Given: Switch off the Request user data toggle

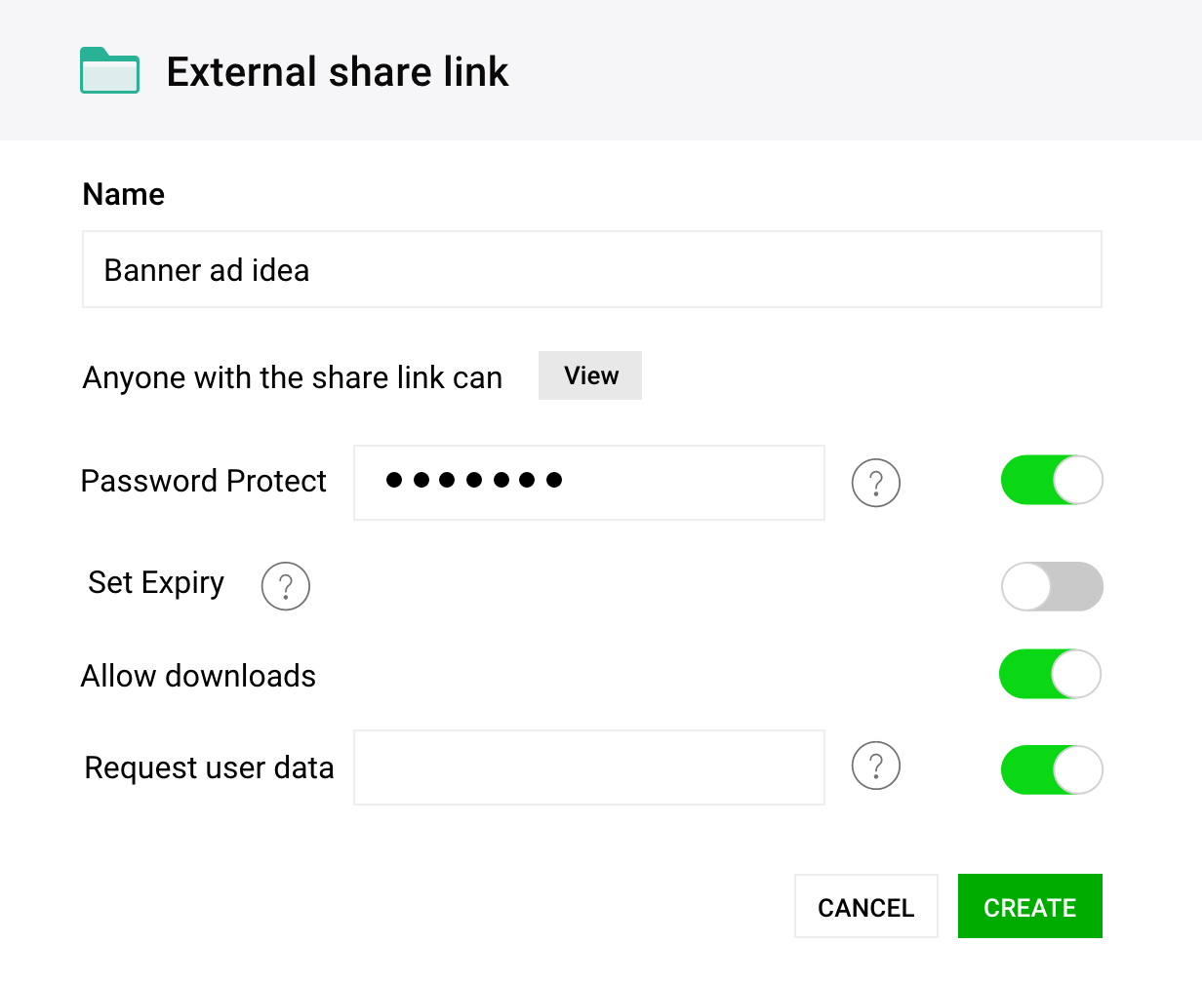Looking at the screenshot, I should (1051, 769).
